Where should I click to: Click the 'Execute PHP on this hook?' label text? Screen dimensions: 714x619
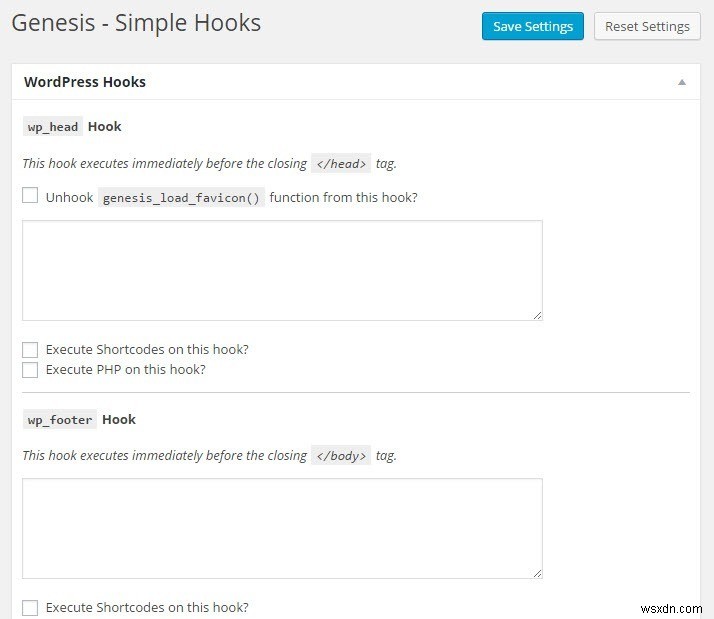(x=126, y=370)
